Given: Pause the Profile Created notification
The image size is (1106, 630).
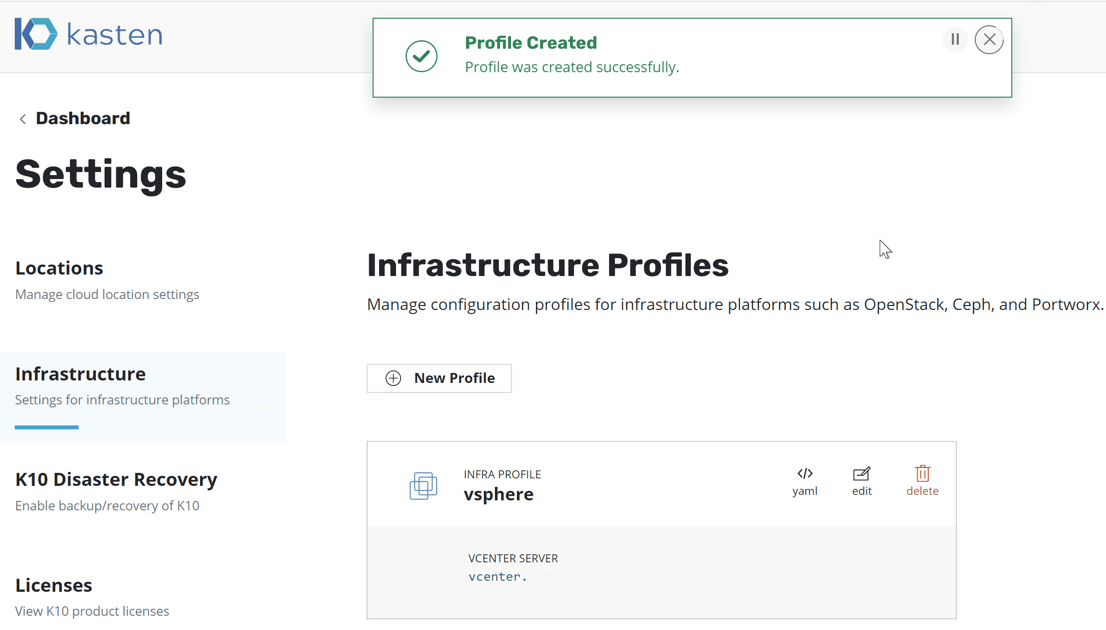Looking at the screenshot, I should 955,40.
